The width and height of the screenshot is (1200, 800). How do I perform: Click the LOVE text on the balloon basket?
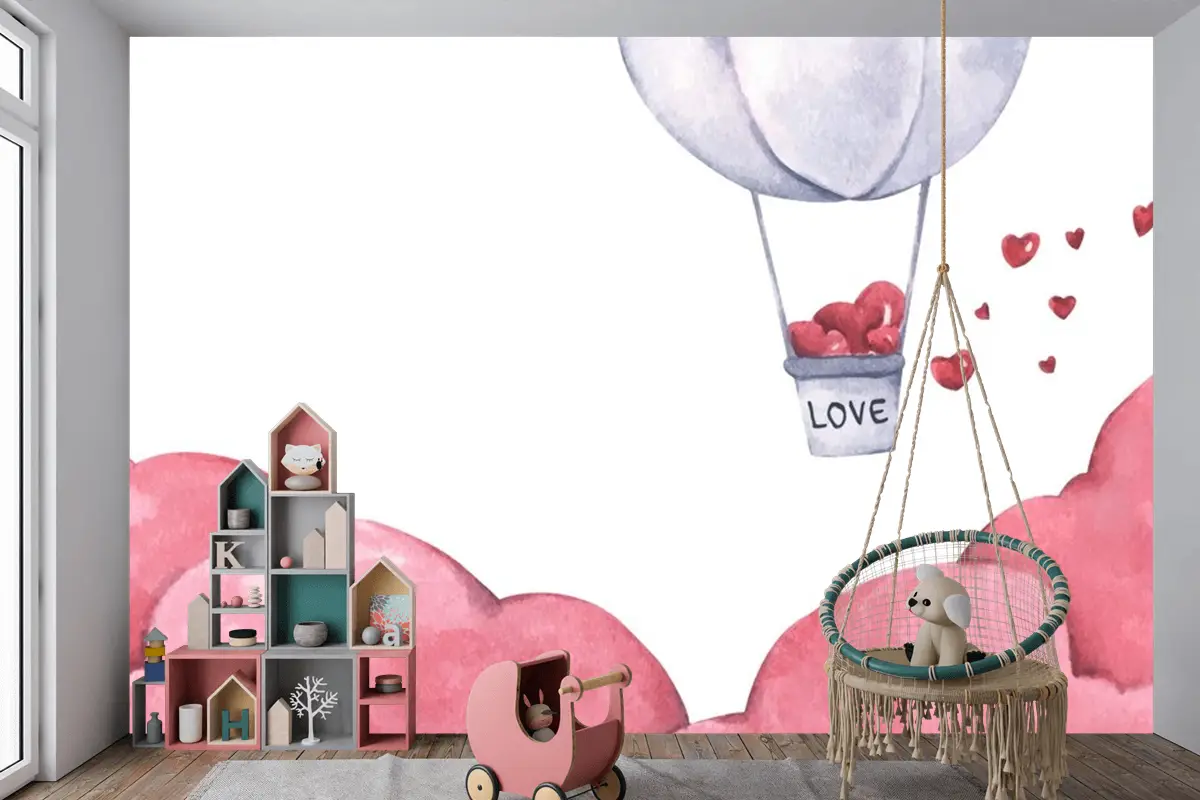tap(847, 412)
